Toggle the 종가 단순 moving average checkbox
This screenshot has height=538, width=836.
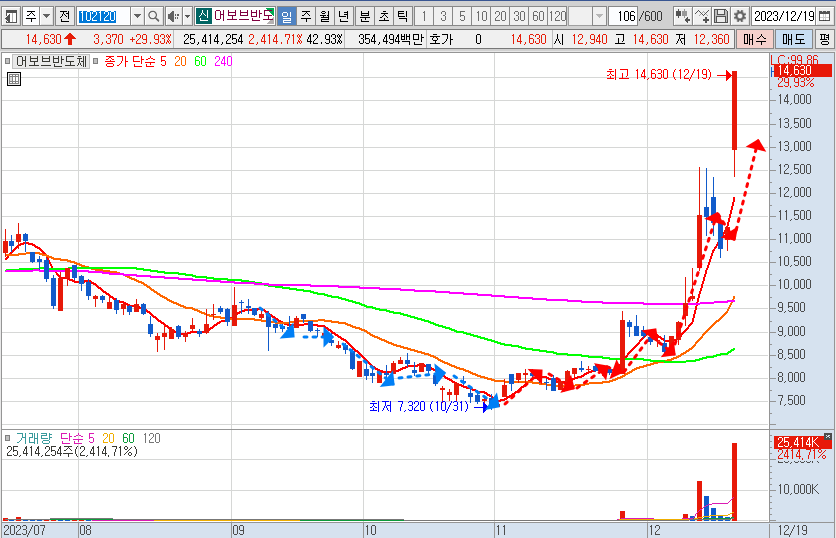tap(95, 61)
